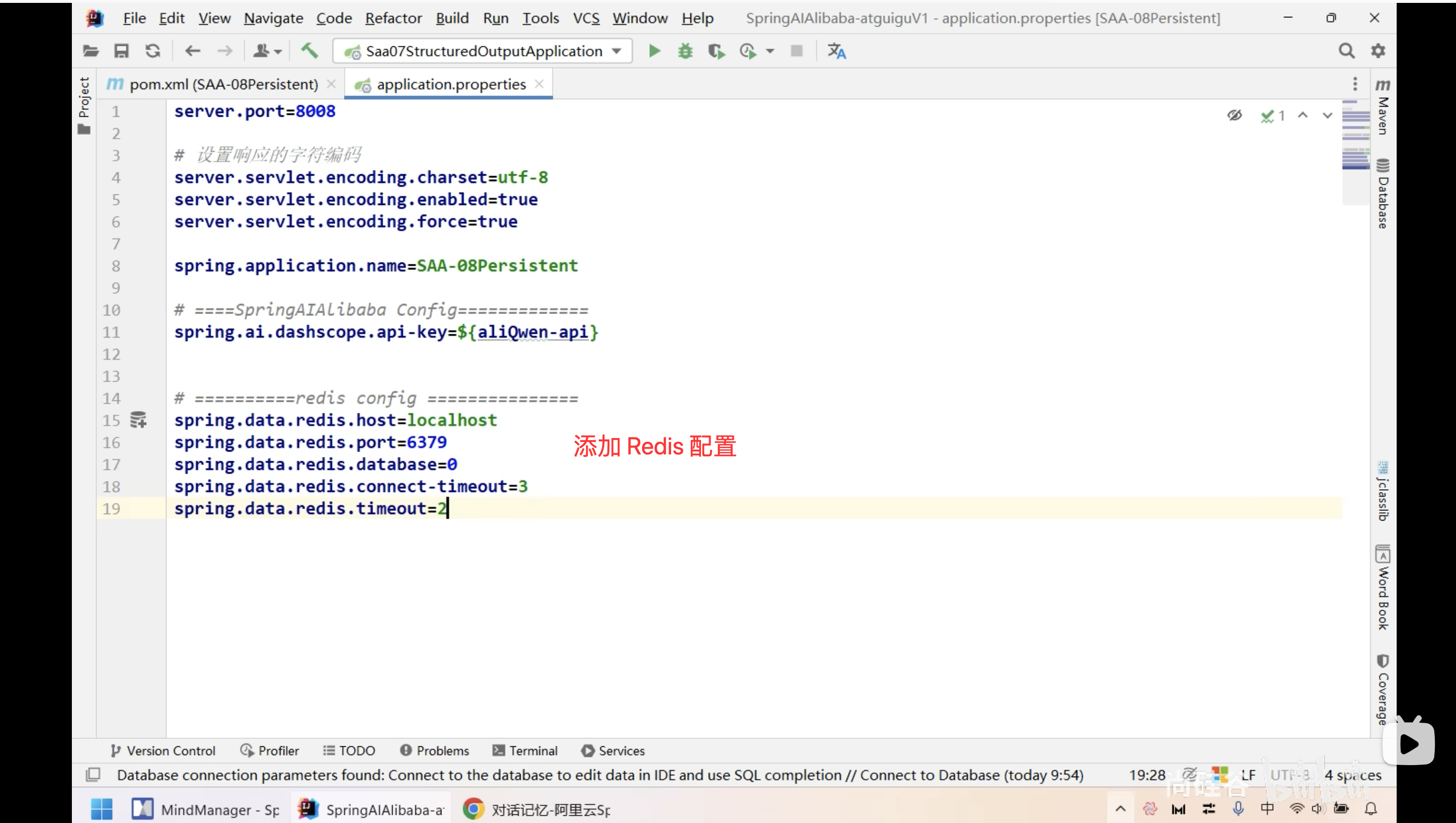Viewport: 1456px width, 823px height.
Task: Click the Debug bug icon
Action: pos(685,51)
